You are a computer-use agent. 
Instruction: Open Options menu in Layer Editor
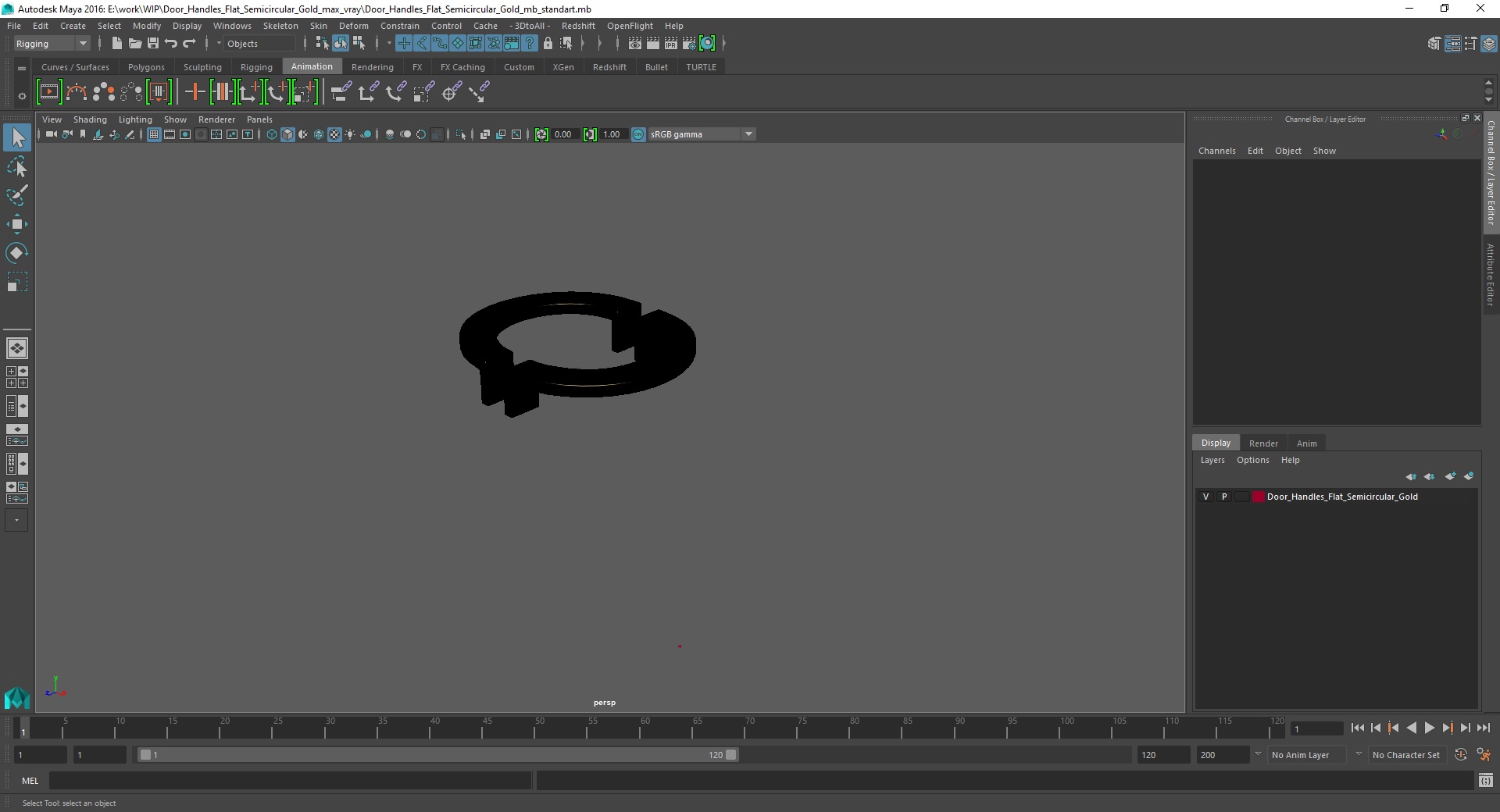(1252, 460)
